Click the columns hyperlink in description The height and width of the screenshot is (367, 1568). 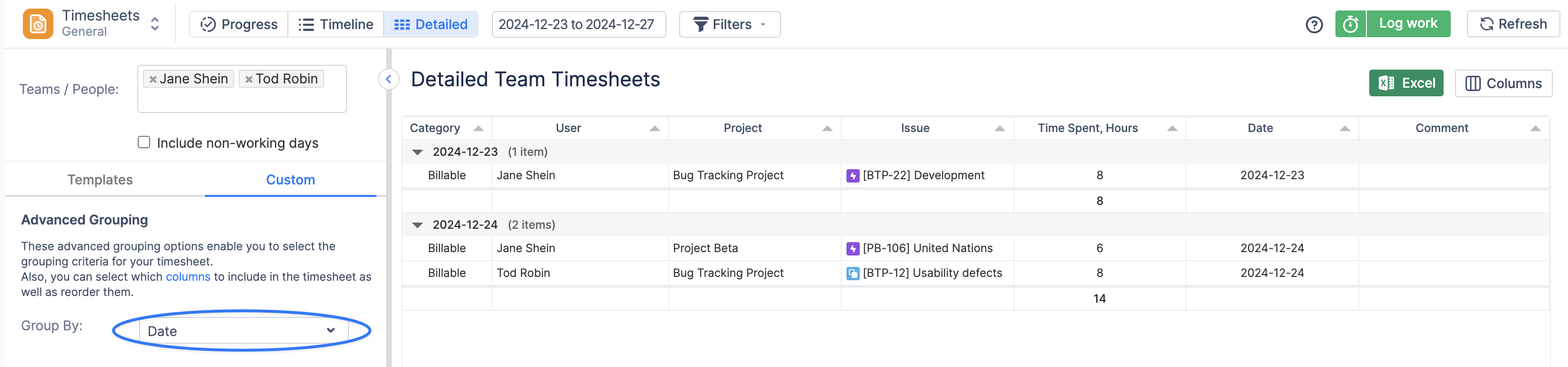pyautogui.click(x=187, y=277)
